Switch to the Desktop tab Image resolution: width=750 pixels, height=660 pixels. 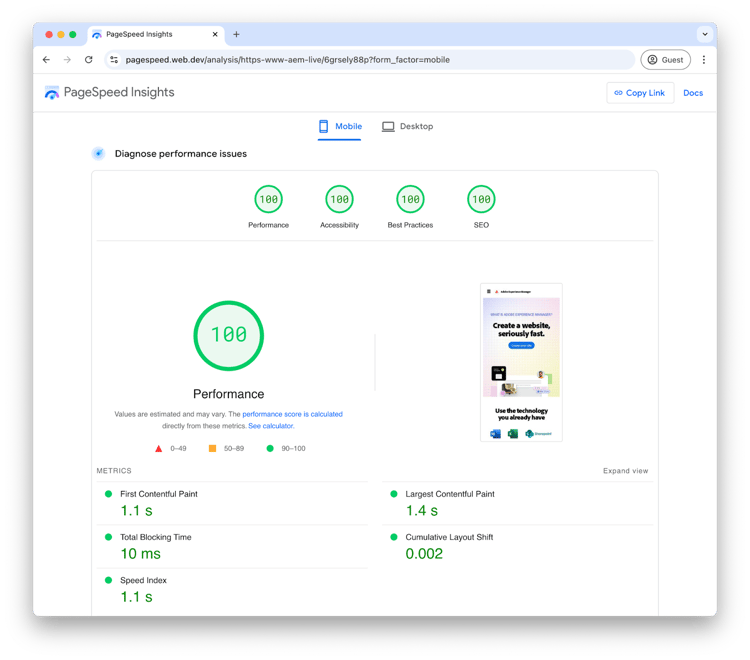[x=408, y=127]
